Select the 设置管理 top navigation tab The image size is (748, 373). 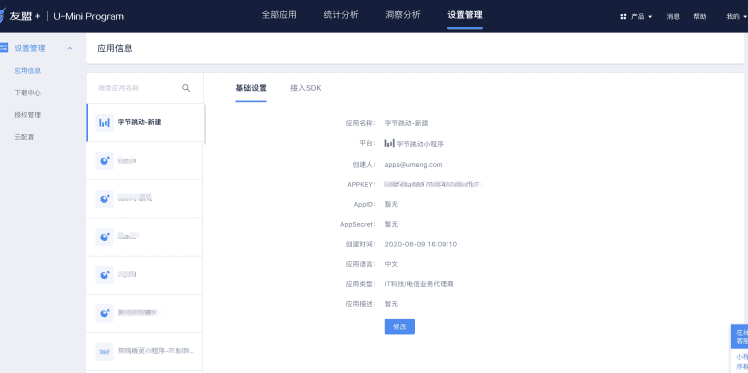pos(465,15)
